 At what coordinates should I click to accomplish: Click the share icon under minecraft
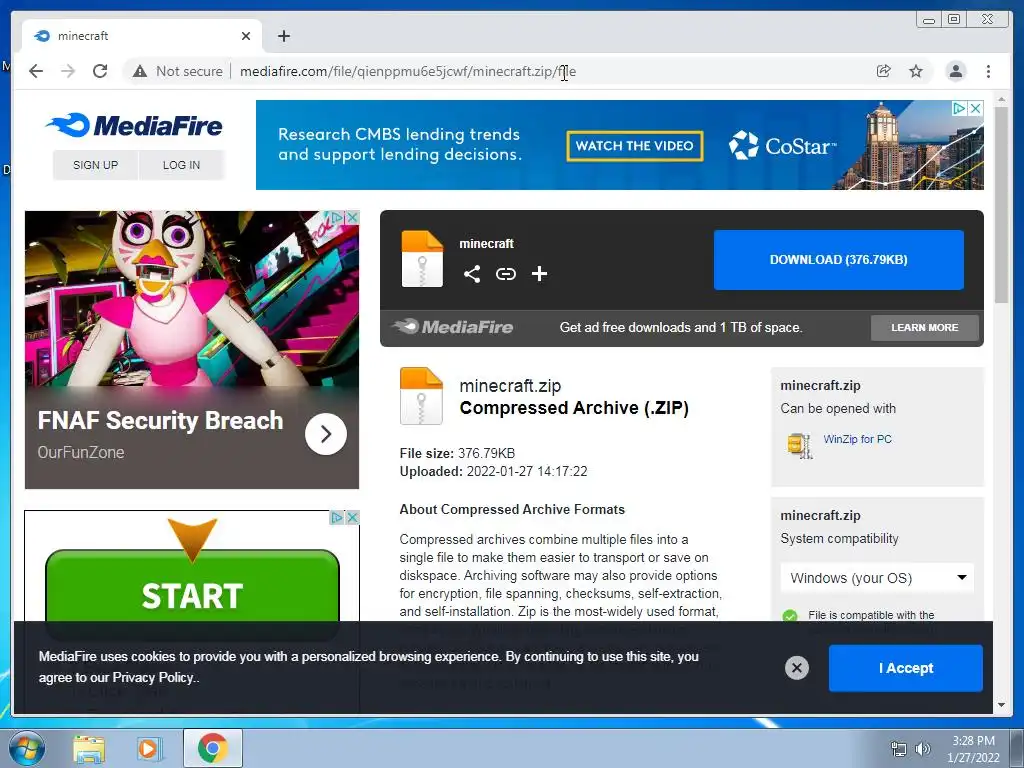[472, 274]
